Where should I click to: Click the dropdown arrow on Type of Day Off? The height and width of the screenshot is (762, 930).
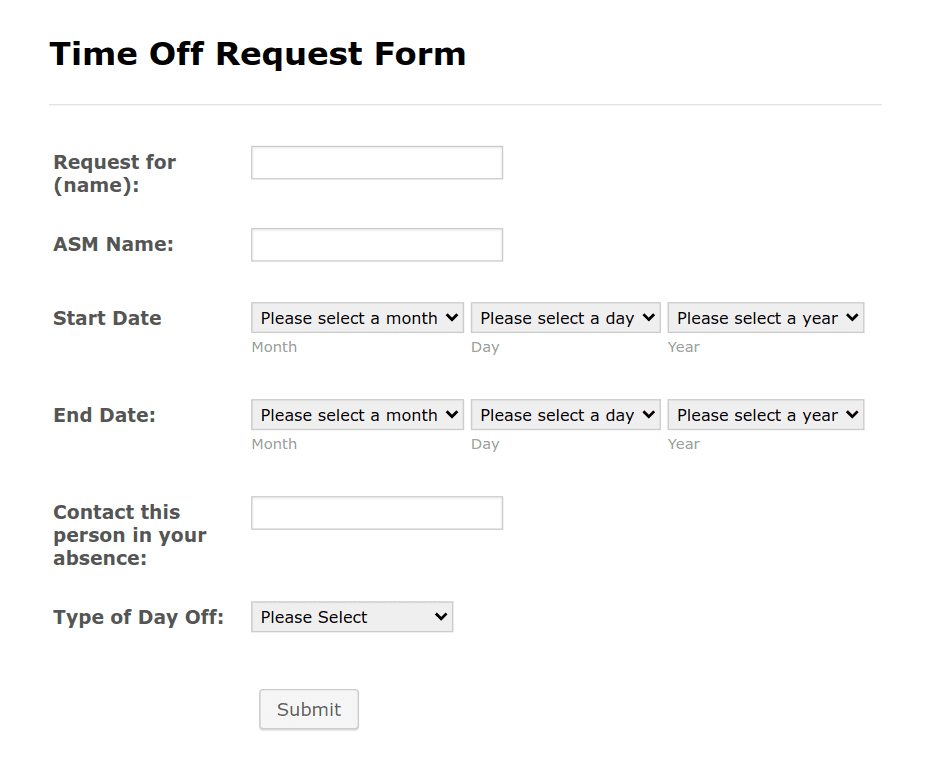[x=441, y=617]
